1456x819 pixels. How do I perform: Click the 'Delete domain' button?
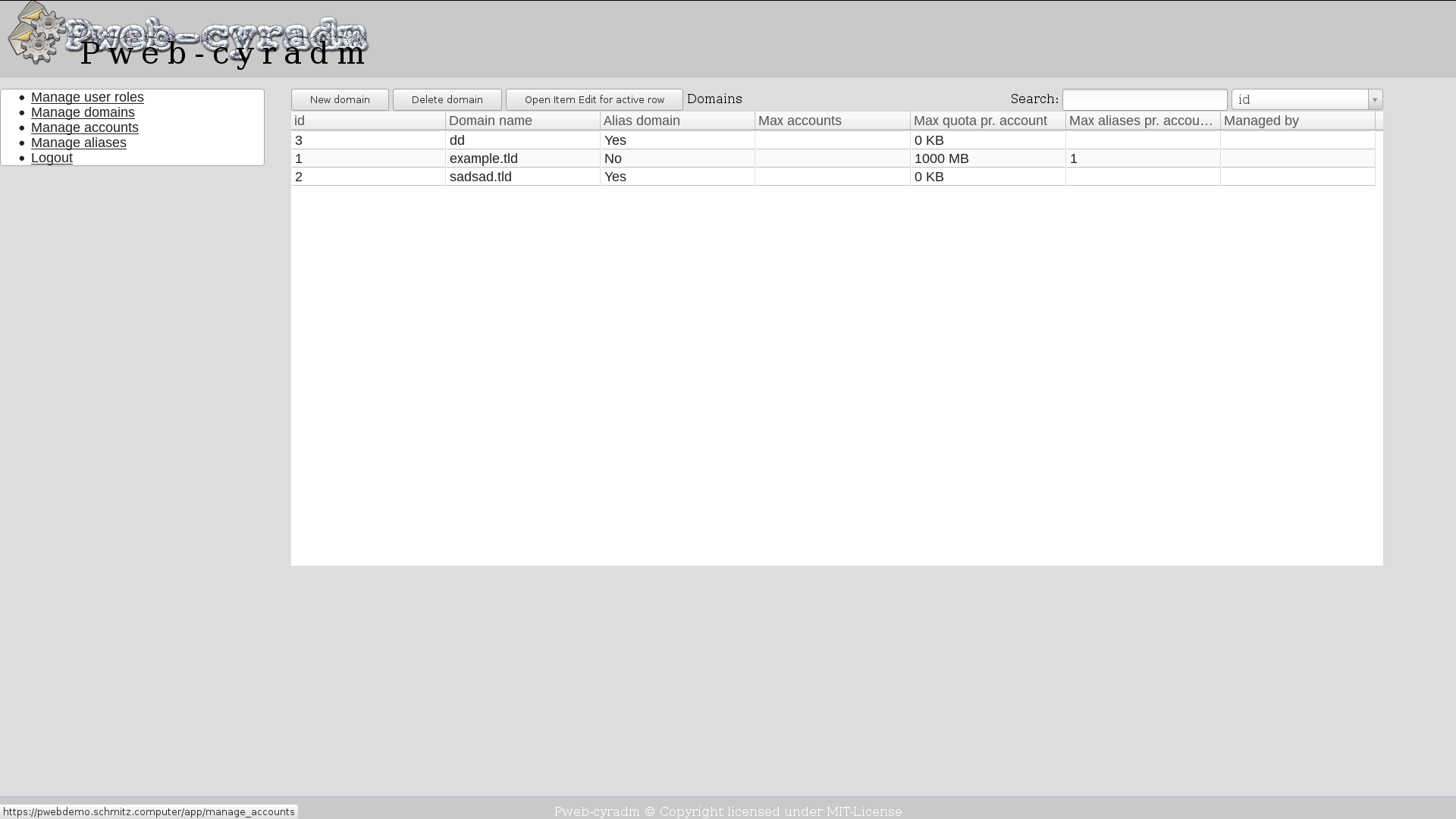pyautogui.click(x=447, y=99)
